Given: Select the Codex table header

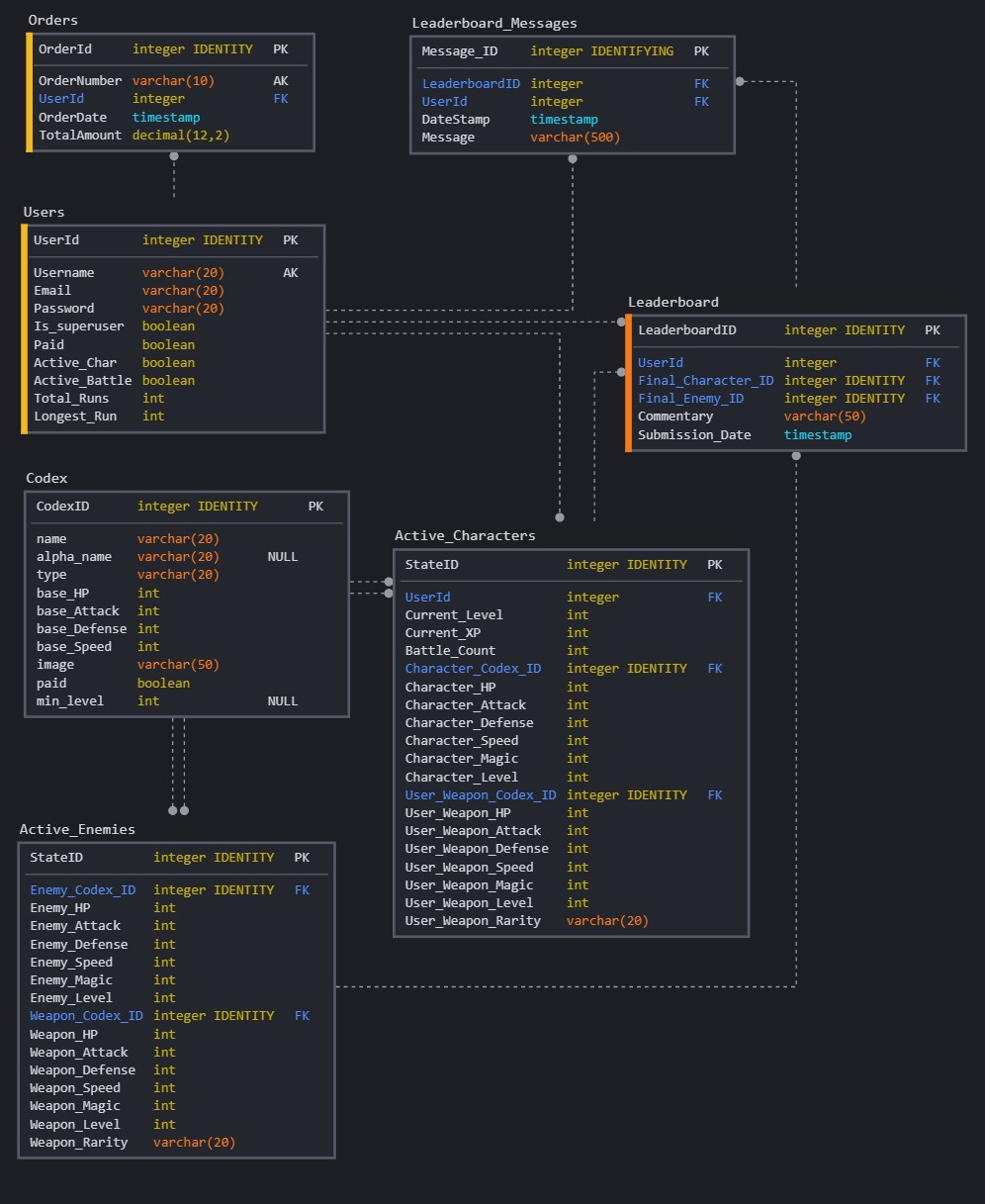Looking at the screenshot, I should 45,478.
